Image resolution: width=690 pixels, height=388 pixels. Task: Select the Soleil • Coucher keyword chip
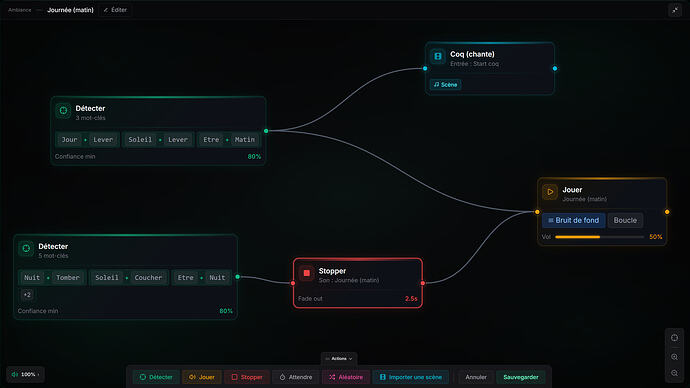click(x=128, y=278)
